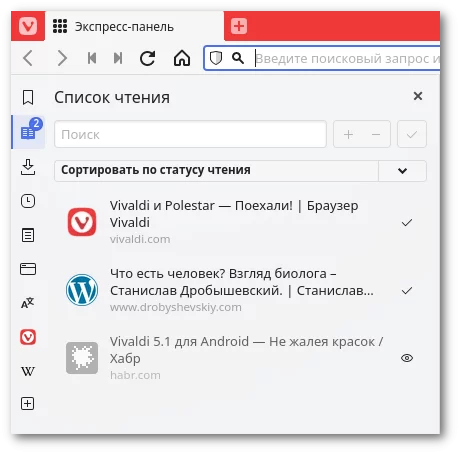This screenshot has width=459, height=453.
Task: Open the Window panel icon
Action: coord(28,269)
